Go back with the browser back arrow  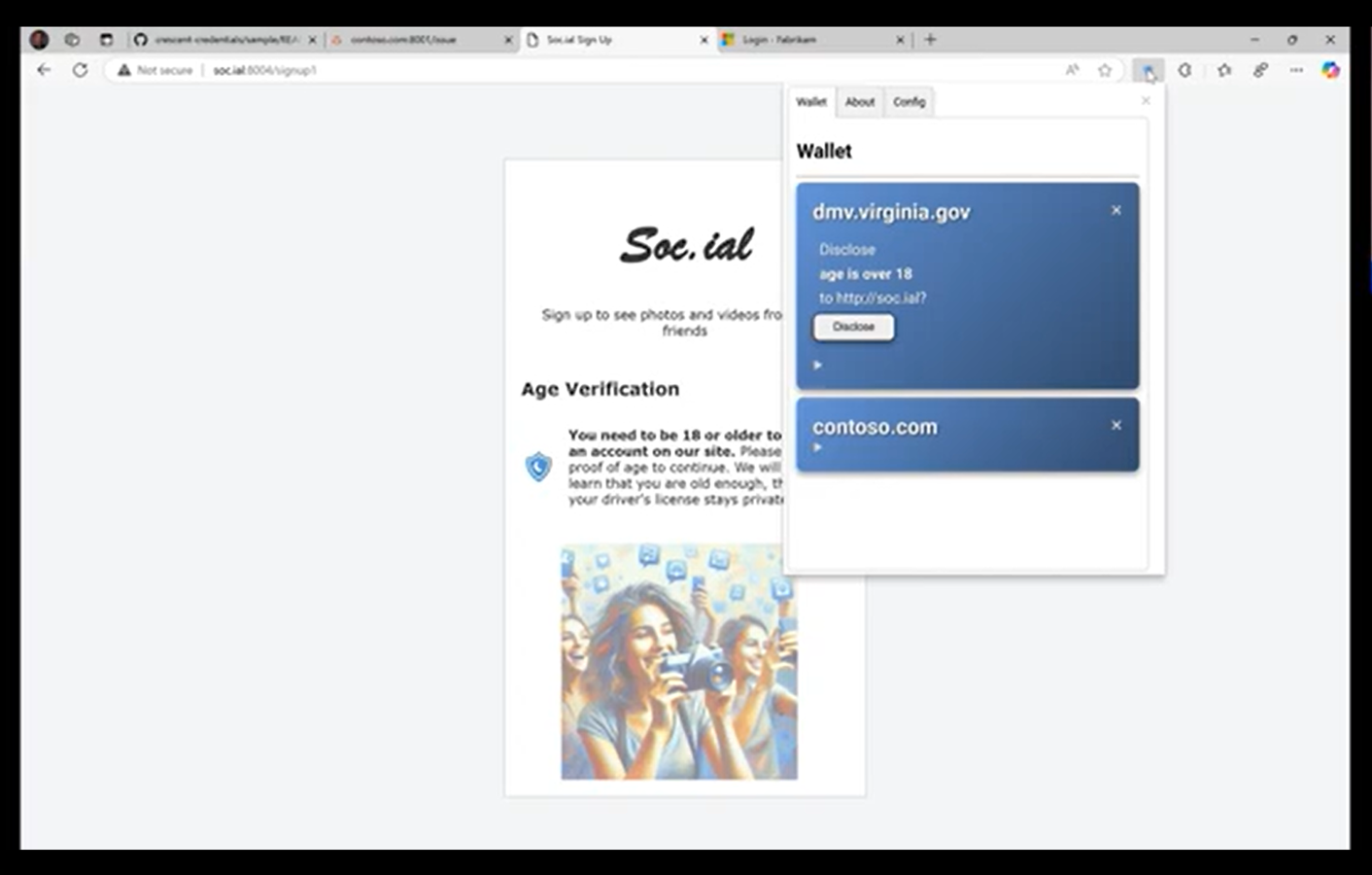pos(44,70)
